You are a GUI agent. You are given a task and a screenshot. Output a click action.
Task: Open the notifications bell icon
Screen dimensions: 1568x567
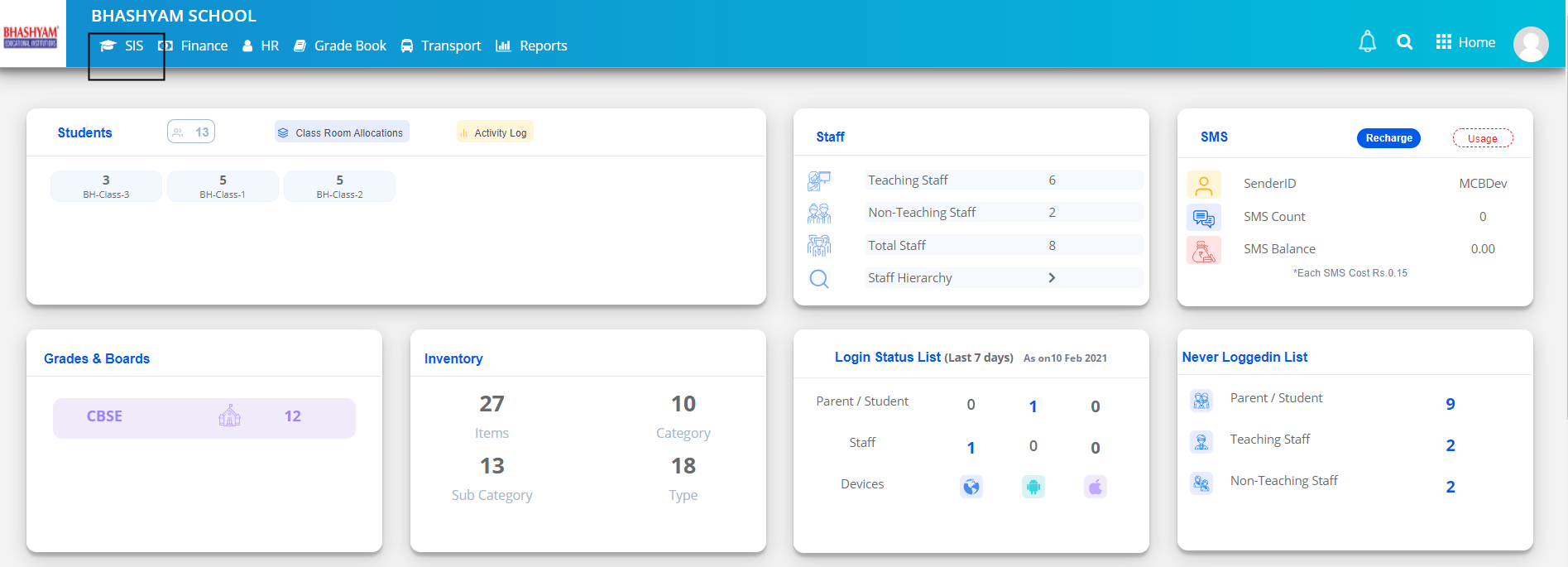pyautogui.click(x=1367, y=41)
